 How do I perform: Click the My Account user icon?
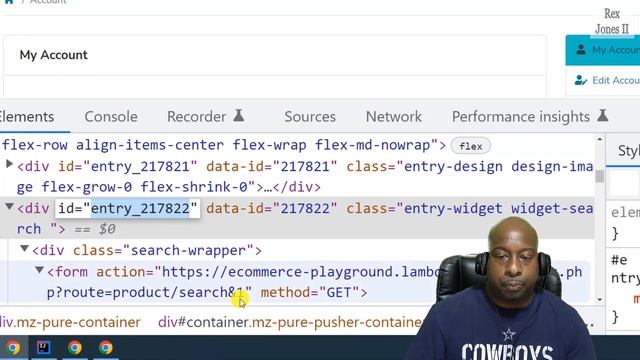pyautogui.click(x=581, y=50)
